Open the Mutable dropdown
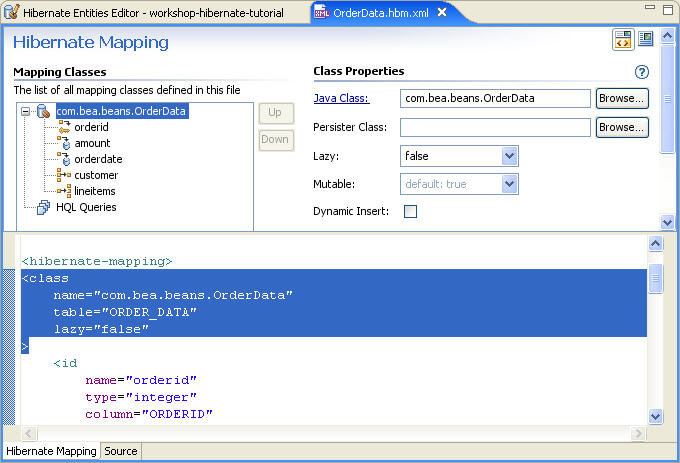Image resolution: width=680 pixels, height=463 pixels. coord(510,184)
